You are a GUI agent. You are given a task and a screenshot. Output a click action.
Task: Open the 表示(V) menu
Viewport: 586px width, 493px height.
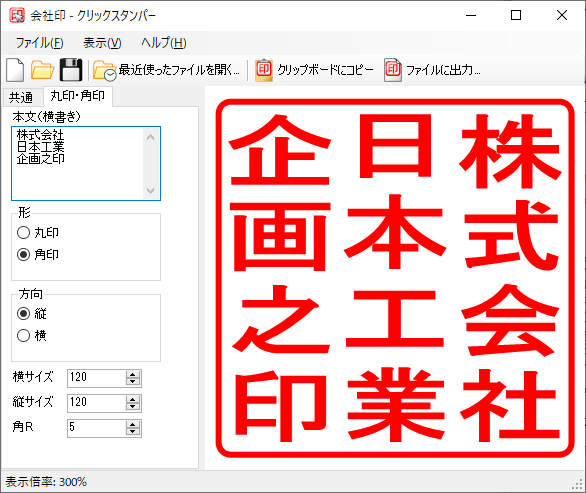[x=102, y=43]
